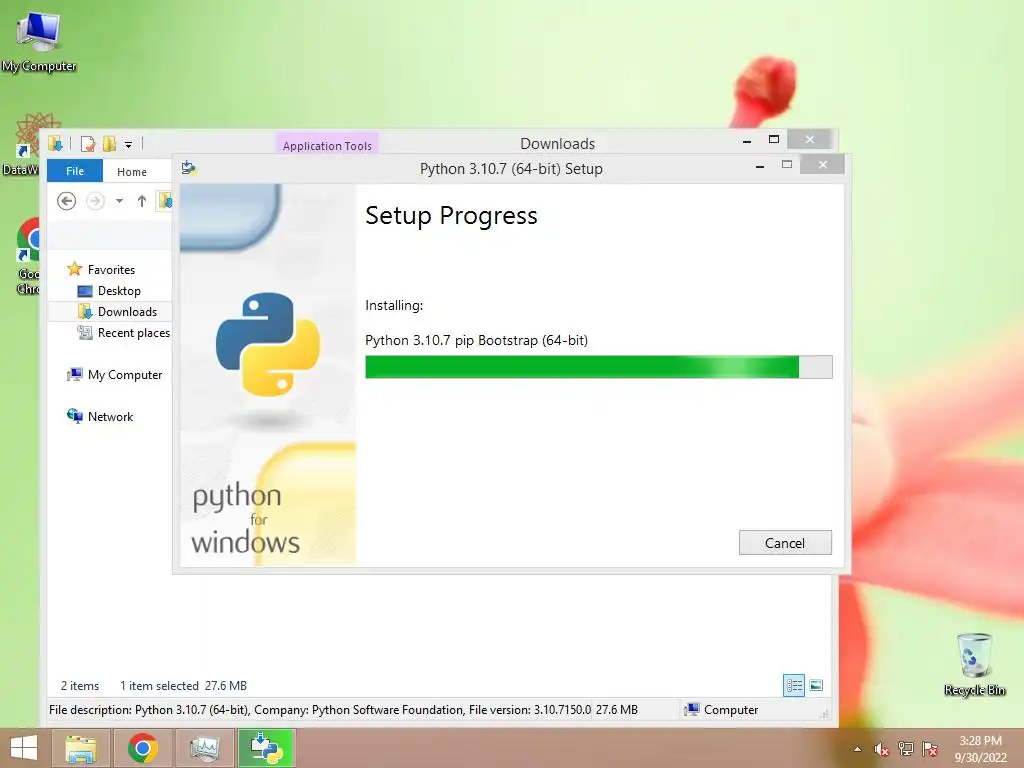
Task: Click the '2 items' status text
Action: (x=80, y=686)
